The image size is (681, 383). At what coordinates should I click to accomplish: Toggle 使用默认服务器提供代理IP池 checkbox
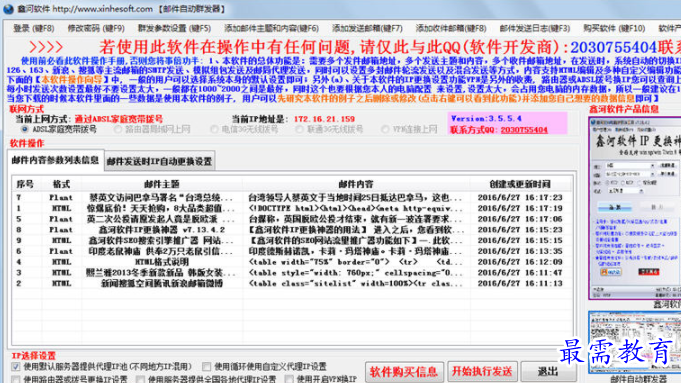click(16, 367)
